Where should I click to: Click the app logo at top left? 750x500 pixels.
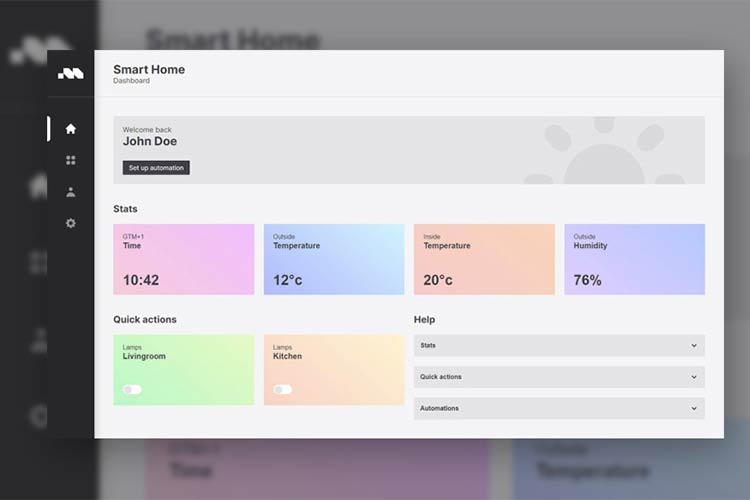tap(70, 73)
